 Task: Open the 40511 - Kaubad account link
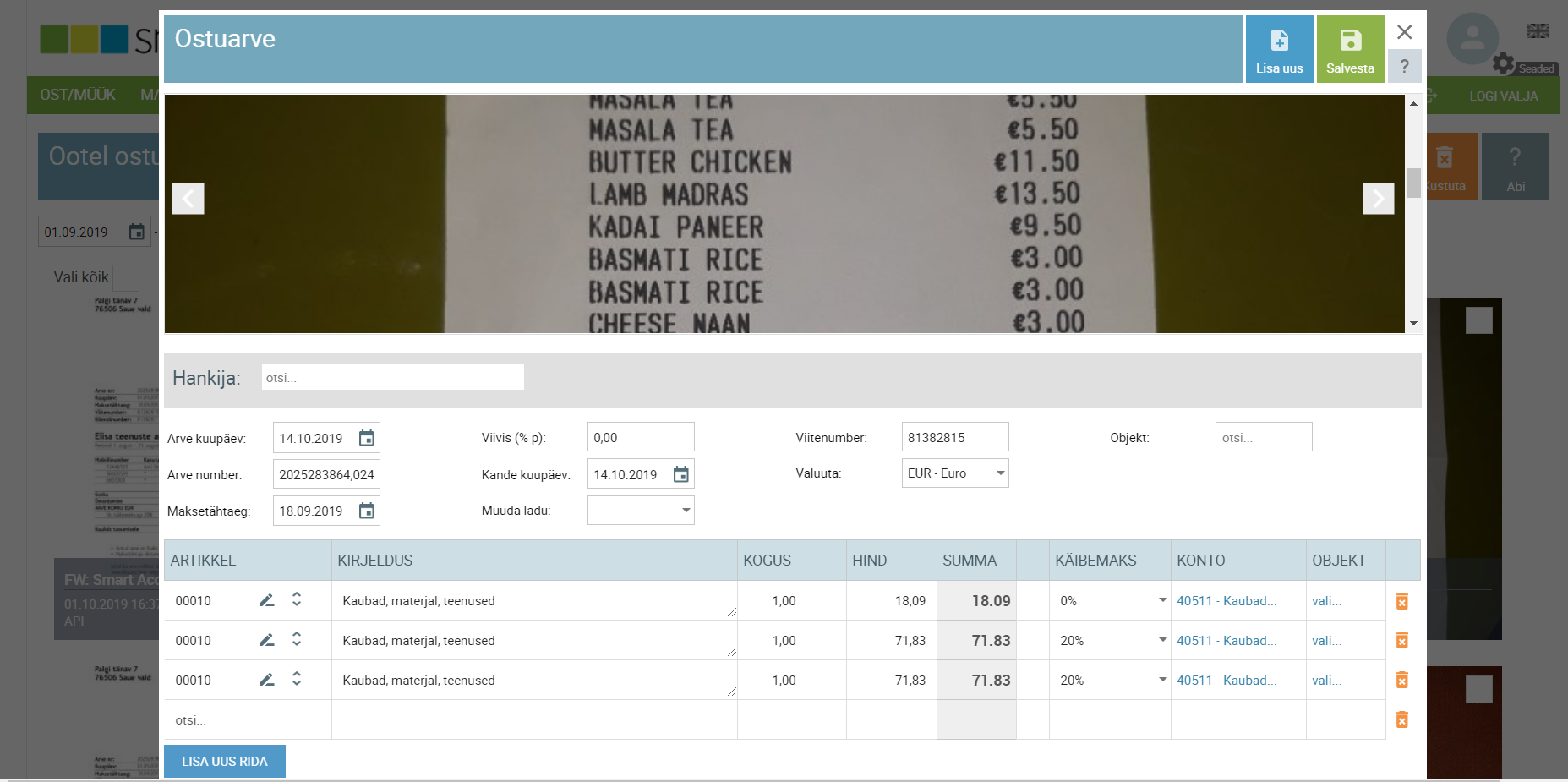pyautogui.click(x=1227, y=600)
